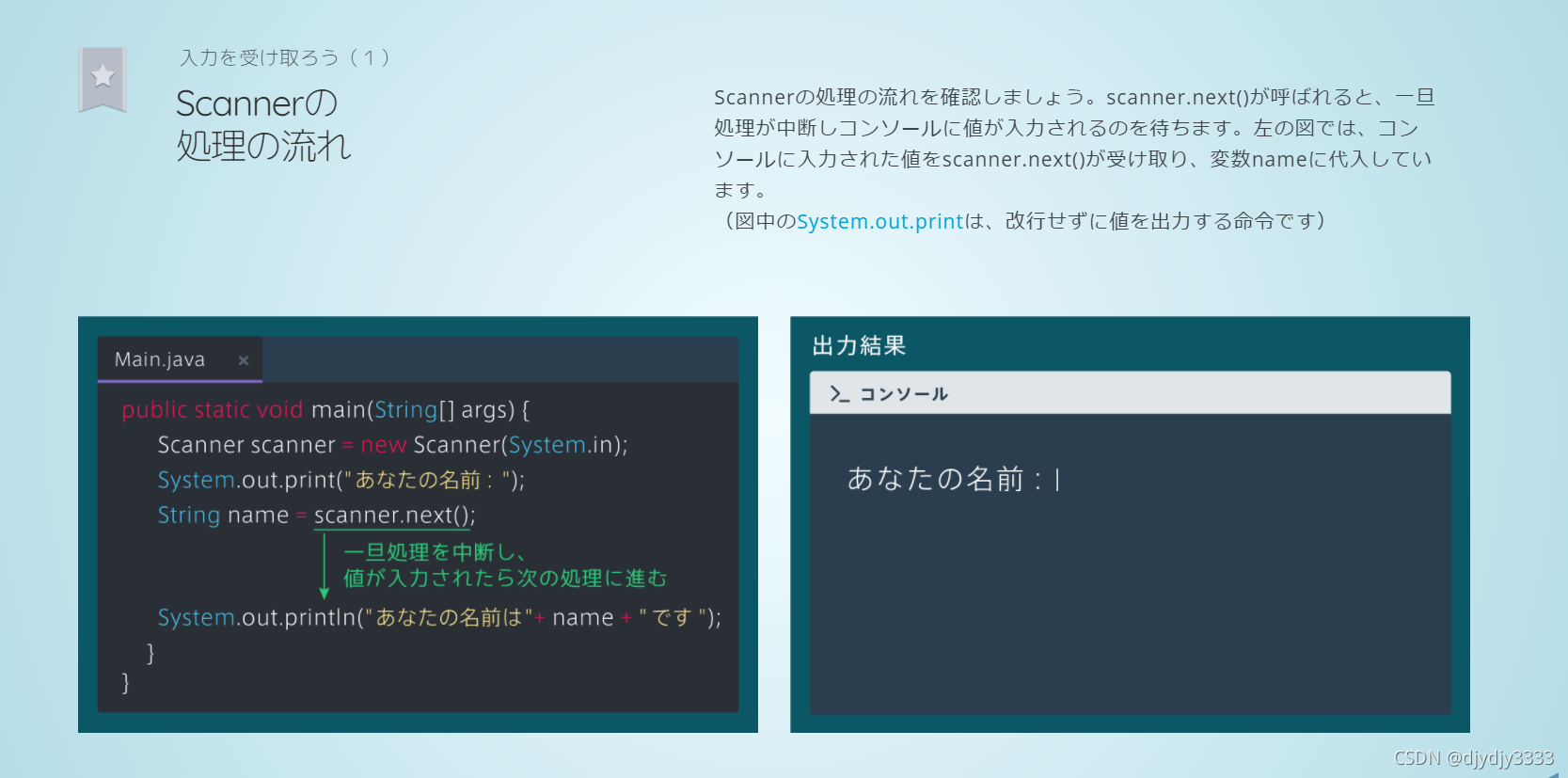The height and width of the screenshot is (778, 1568).
Task: Click the description sentence starting Scannerの処理の流れを確認
Action: tap(1072, 143)
